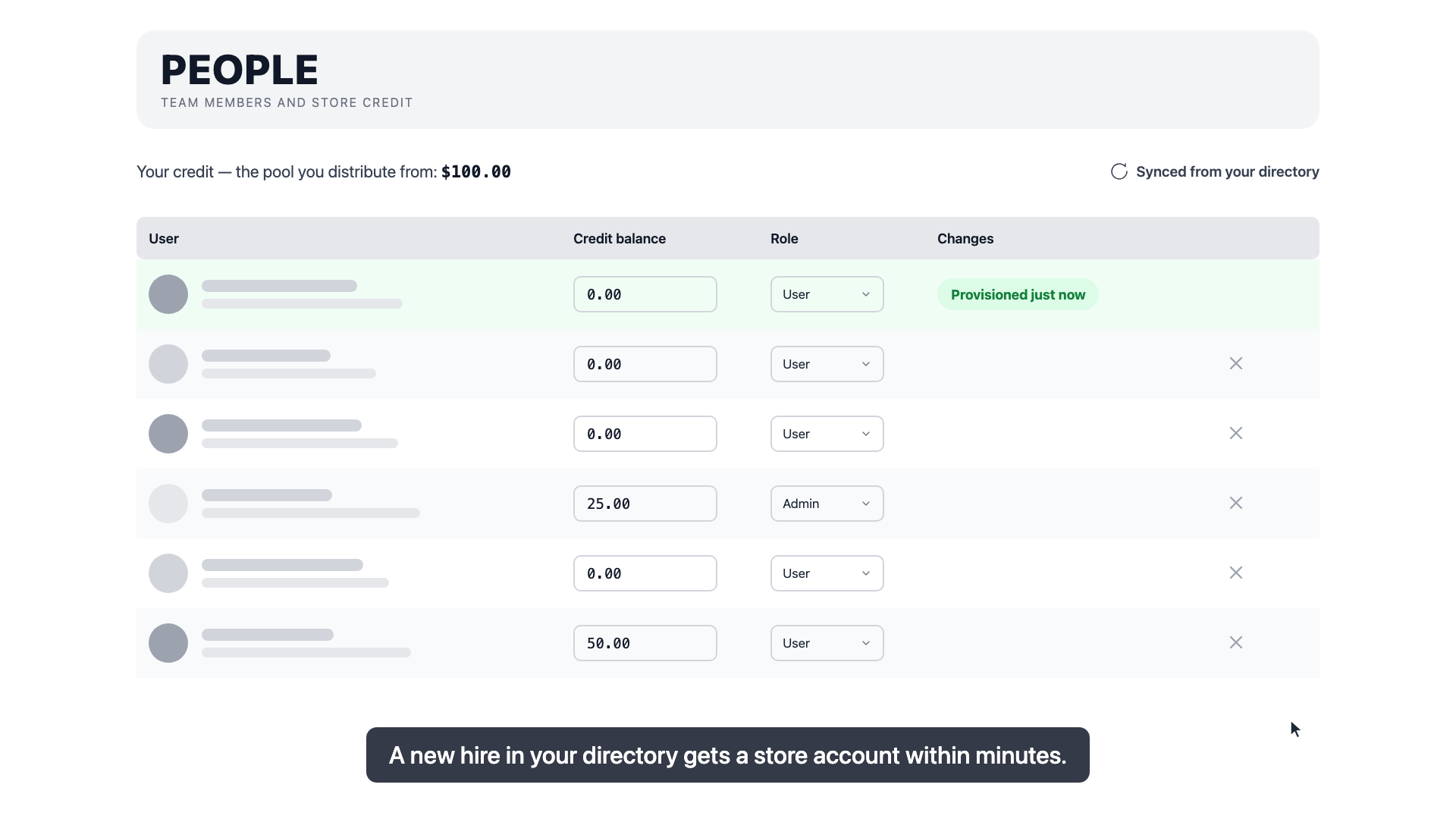
Task: Click the avatar in the Admin row
Action: [168, 504]
